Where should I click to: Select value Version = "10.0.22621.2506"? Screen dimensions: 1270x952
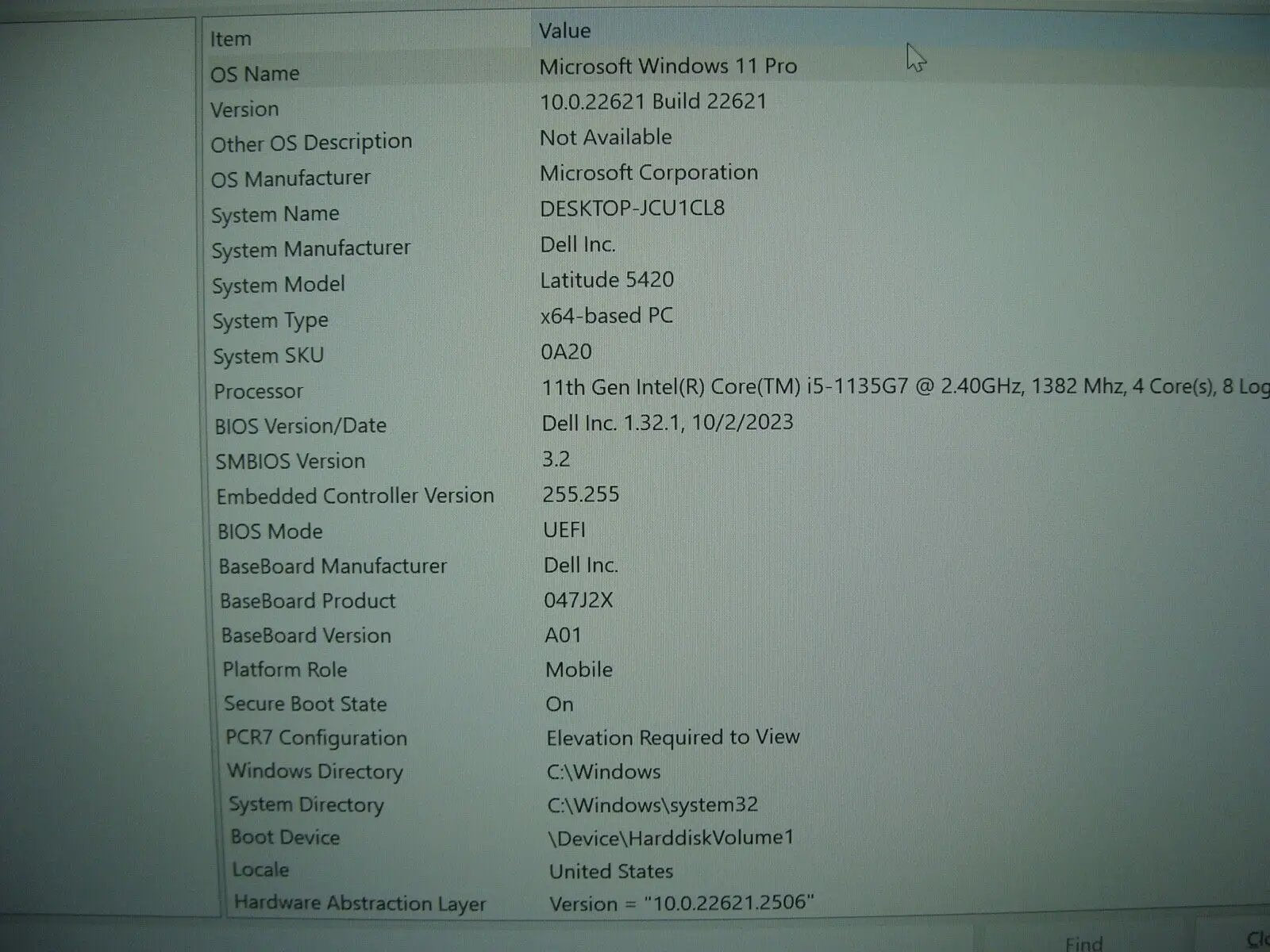(x=682, y=904)
